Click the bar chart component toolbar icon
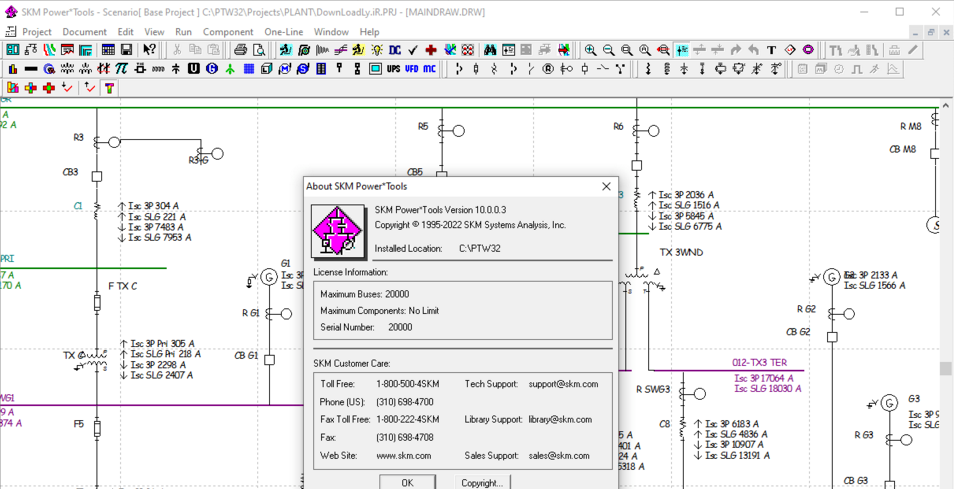The width and height of the screenshot is (954, 489). pyautogui.click(x=13, y=69)
